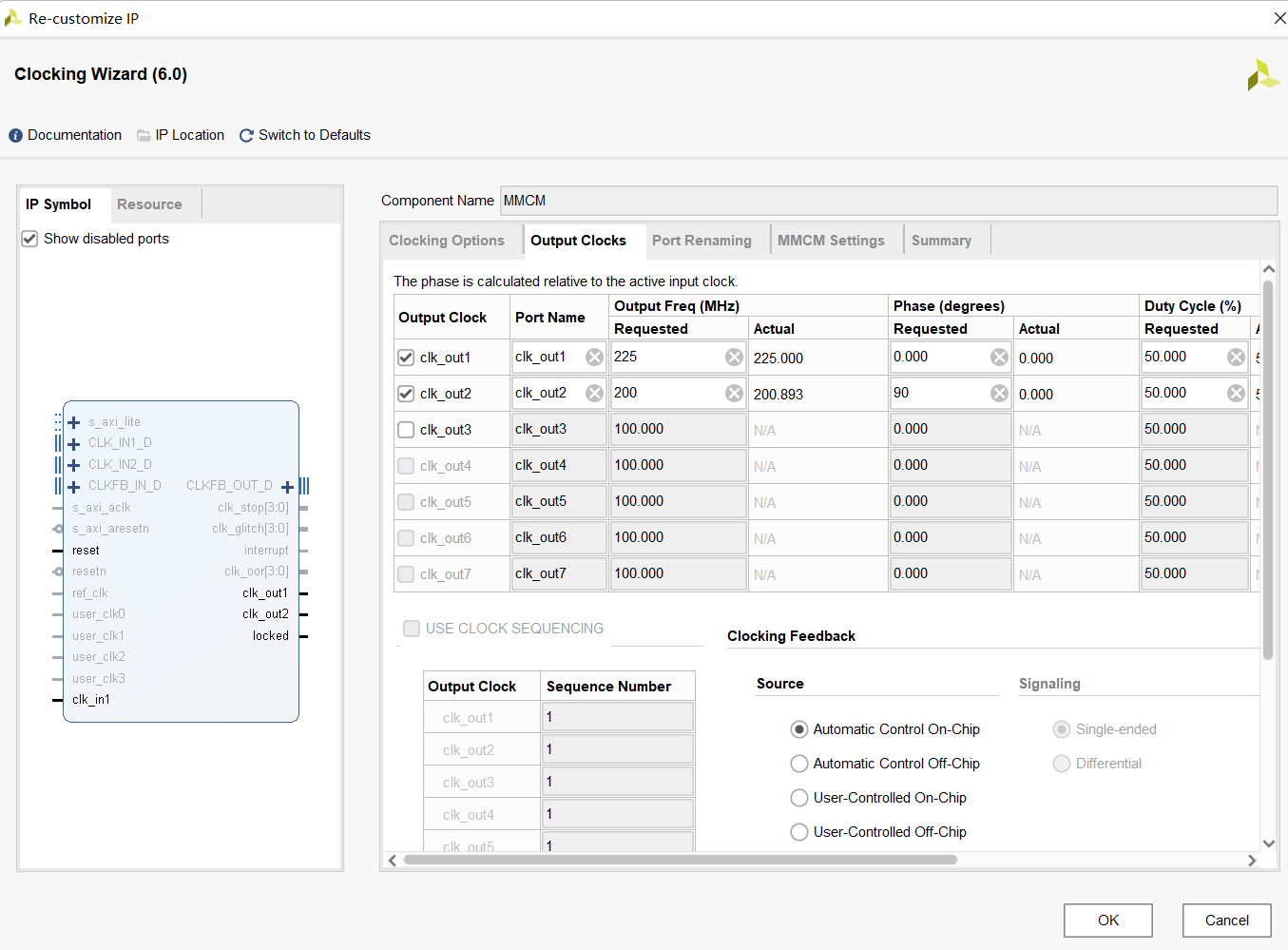Image resolution: width=1288 pixels, height=950 pixels.
Task: Clear the clk_out1 requested frequency 225
Action: [x=734, y=358]
